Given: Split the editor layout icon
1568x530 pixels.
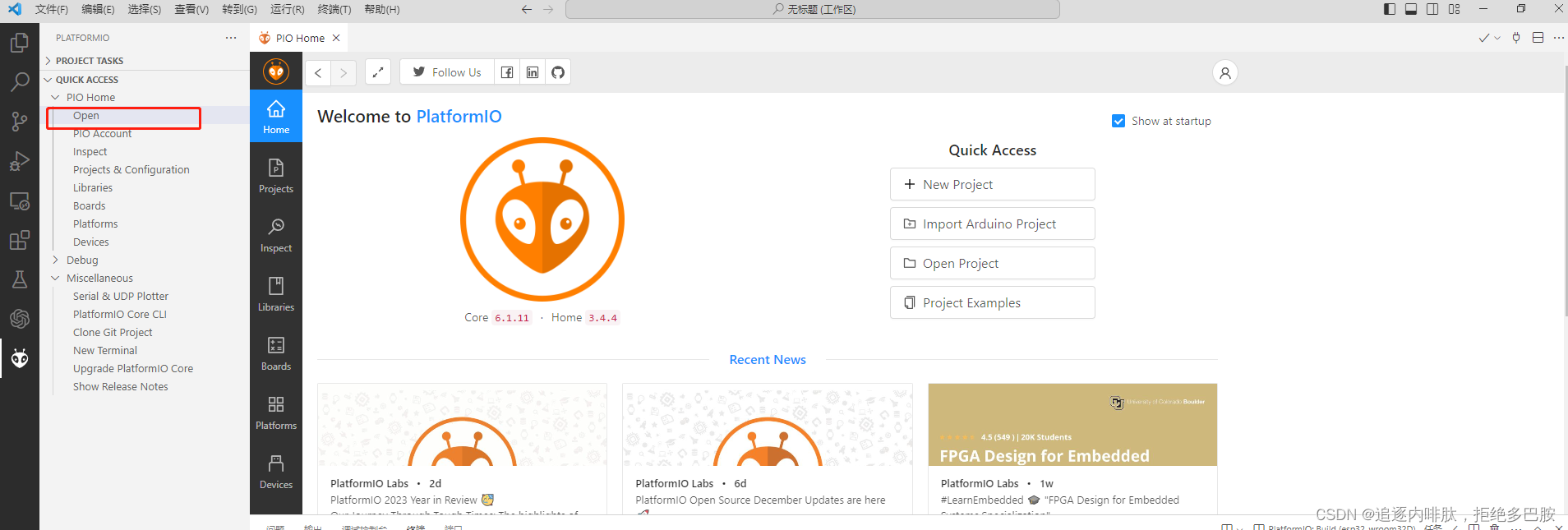Looking at the screenshot, I should [x=1538, y=38].
